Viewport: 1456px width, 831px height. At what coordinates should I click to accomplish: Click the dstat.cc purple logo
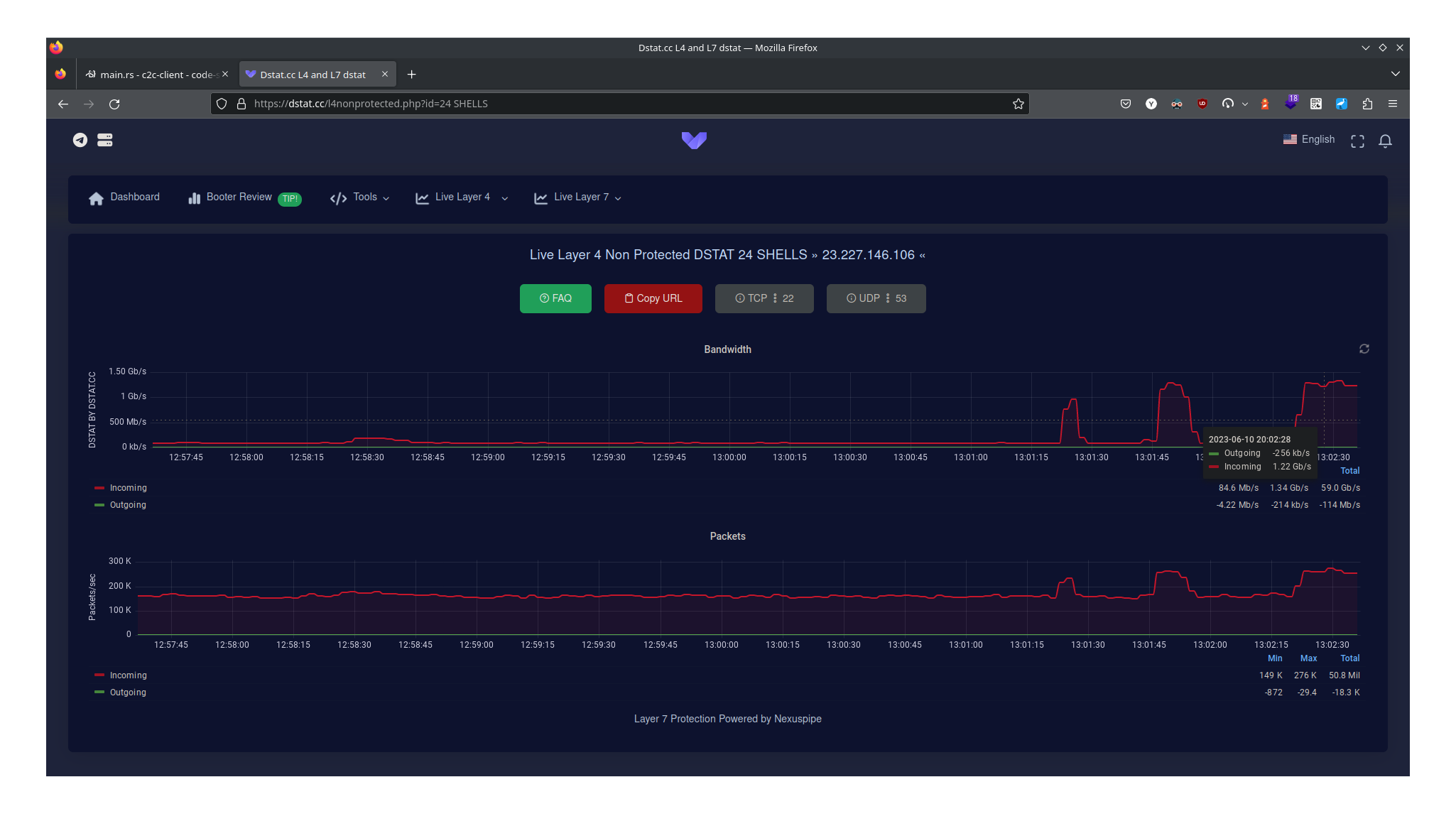(694, 140)
